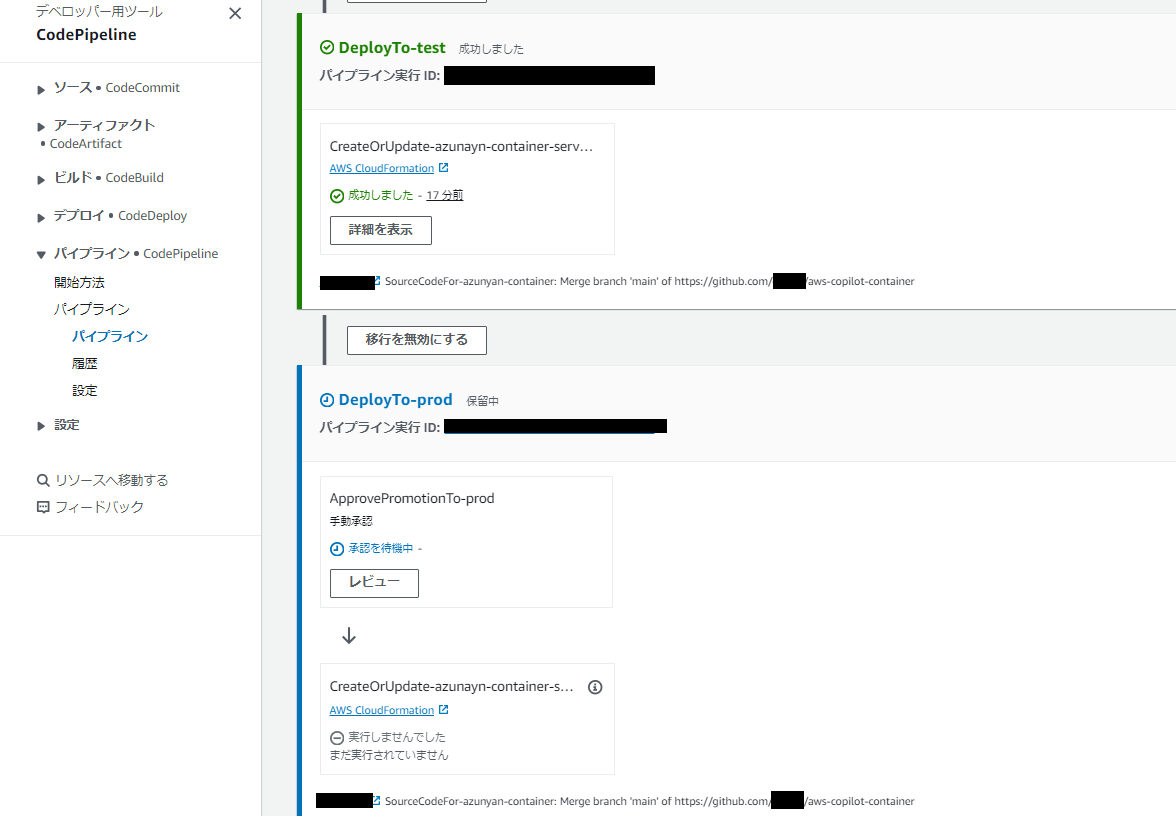
Task: Click the レビュー approval button
Action: click(x=374, y=583)
